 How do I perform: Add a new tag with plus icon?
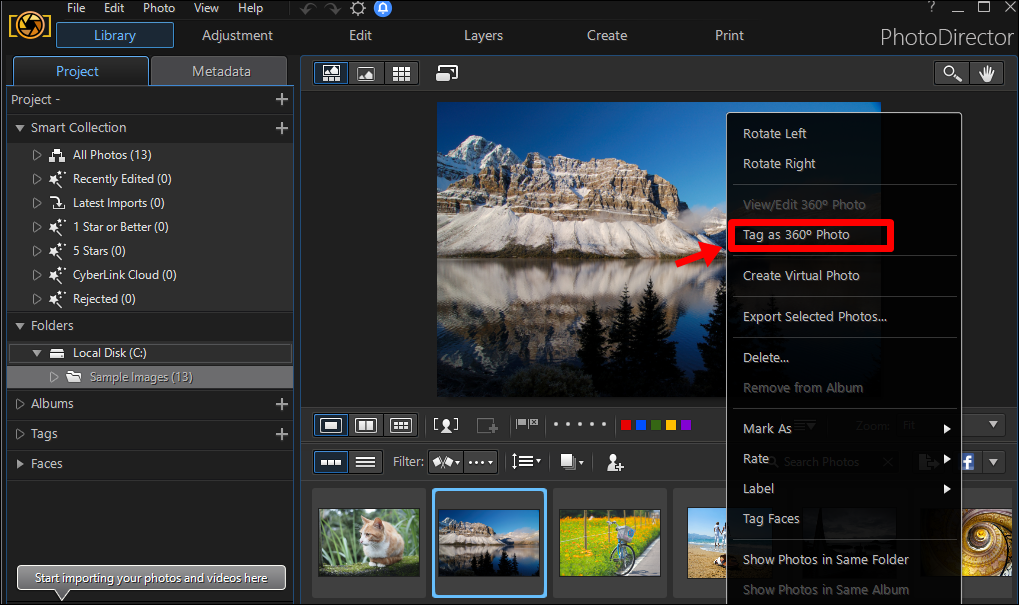click(281, 434)
